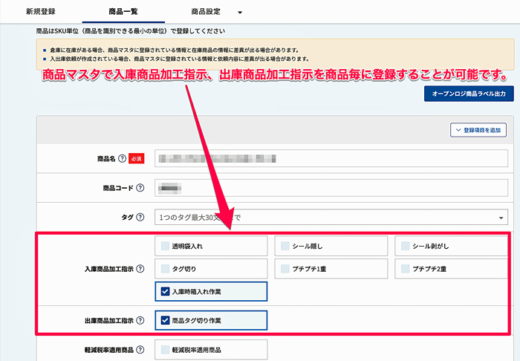Focus the 商品コード input field

pyautogui.click(x=331, y=188)
